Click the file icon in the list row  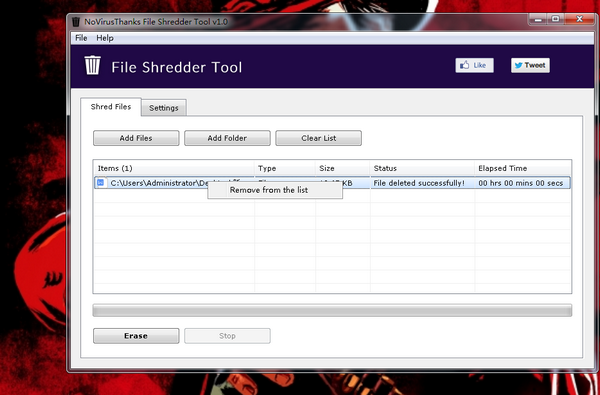(x=101, y=183)
